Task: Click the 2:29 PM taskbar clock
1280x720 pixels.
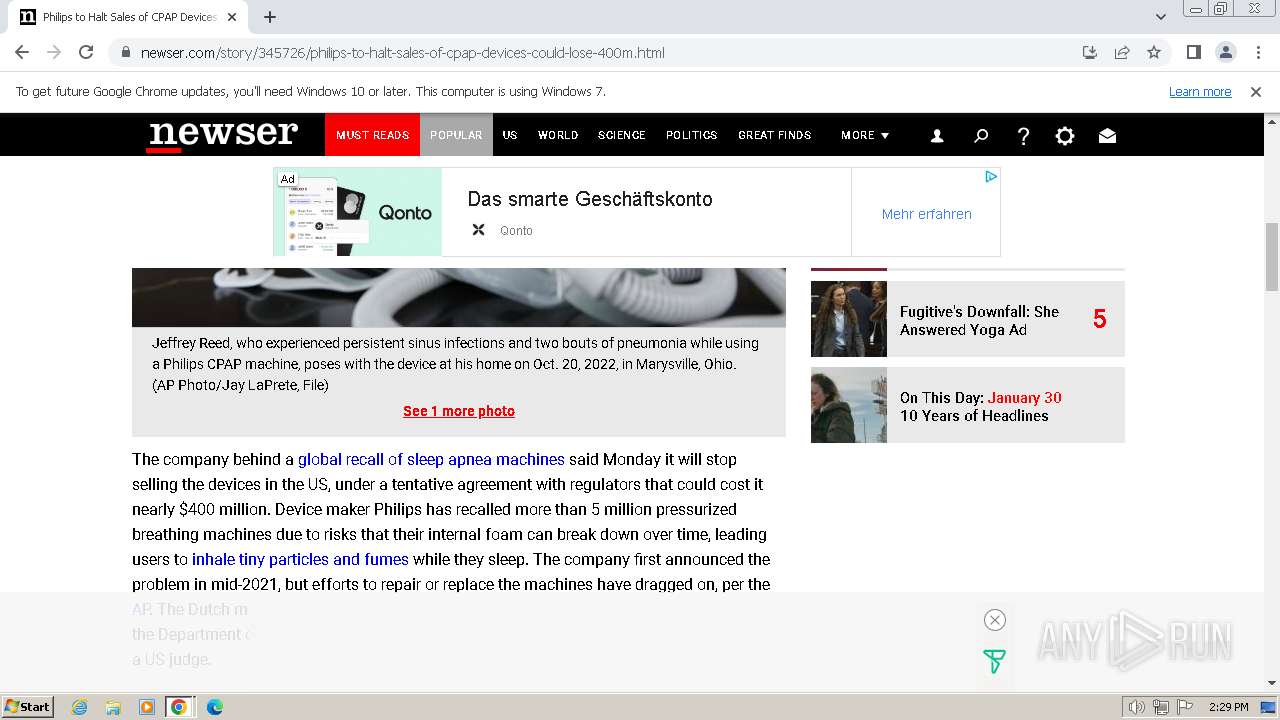Action: [x=1228, y=707]
